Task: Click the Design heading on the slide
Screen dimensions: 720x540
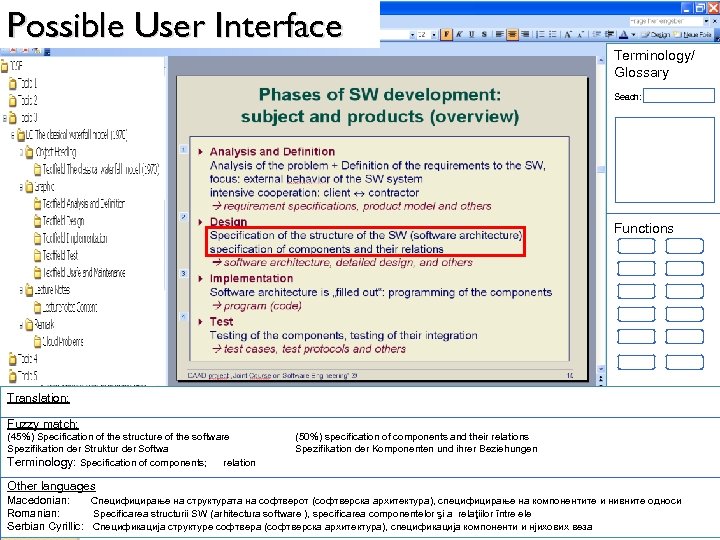Action: [228, 222]
